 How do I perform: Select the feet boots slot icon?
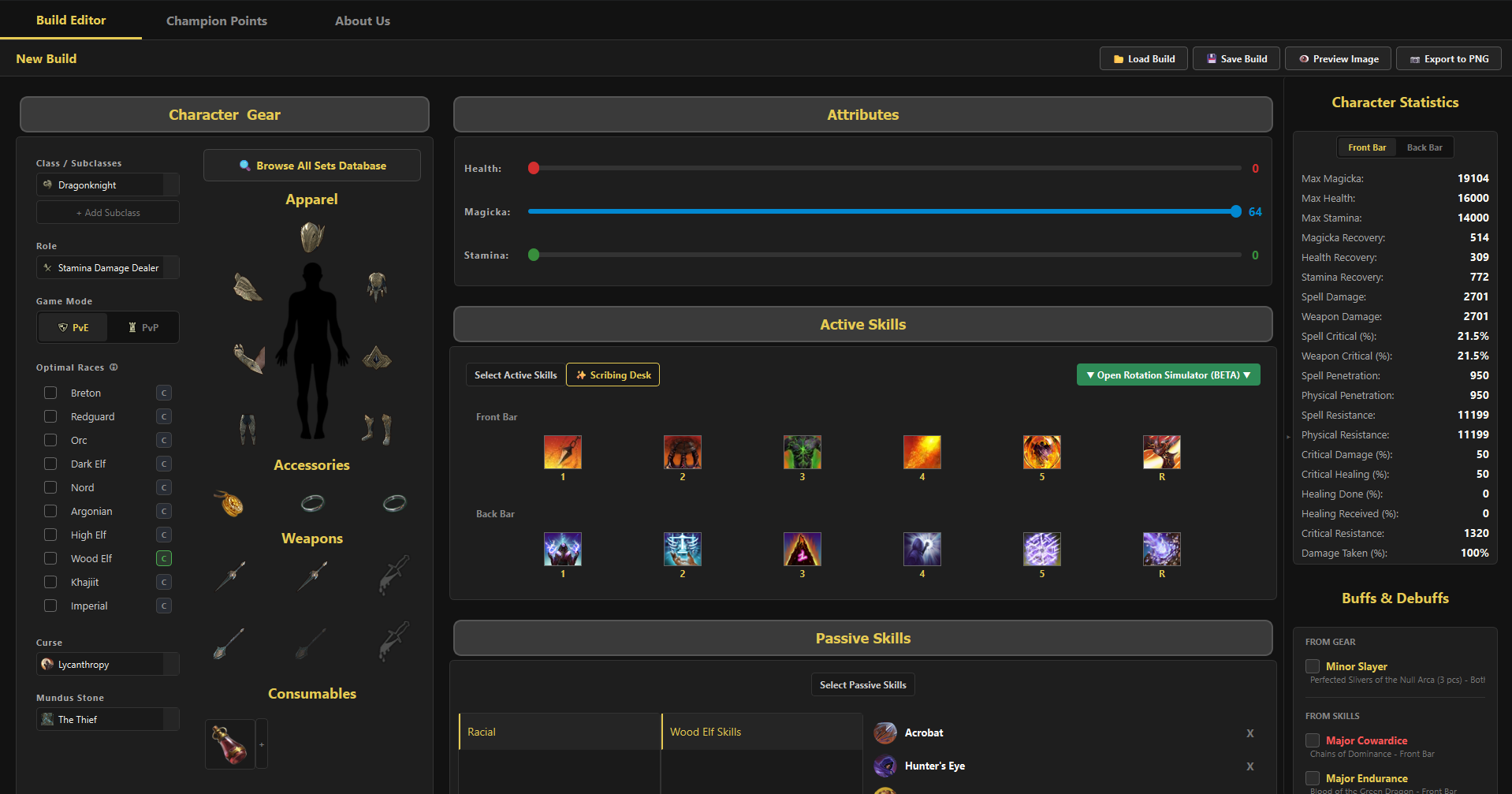pyautogui.click(x=377, y=429)
